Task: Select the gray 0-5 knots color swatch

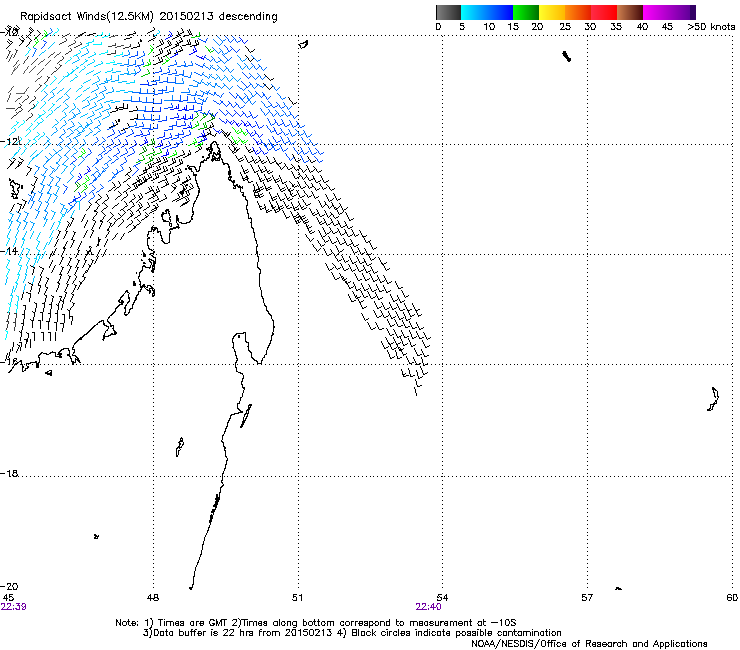Action: 448,12
